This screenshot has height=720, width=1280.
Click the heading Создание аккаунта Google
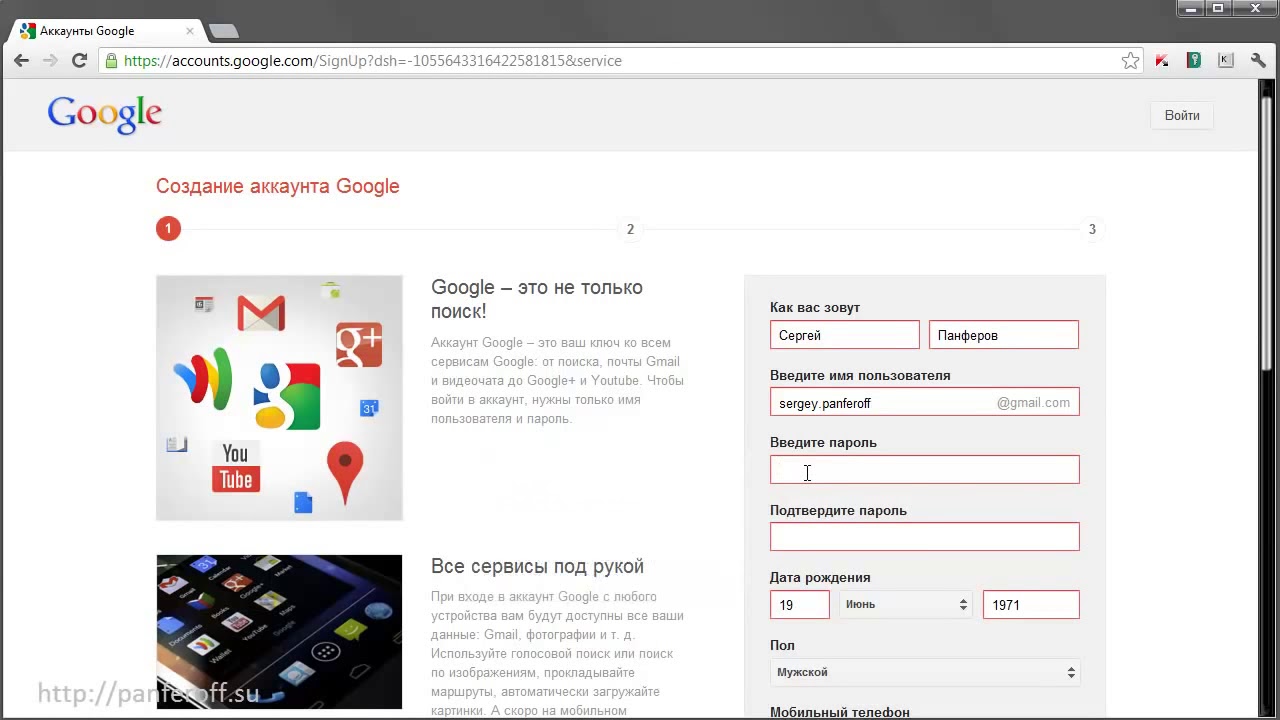[x=278, y=186]
